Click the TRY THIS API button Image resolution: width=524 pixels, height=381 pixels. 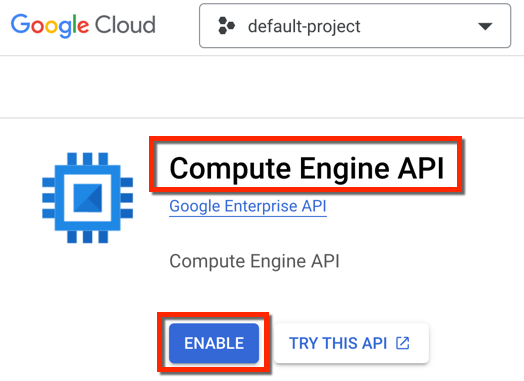[351, 343]
